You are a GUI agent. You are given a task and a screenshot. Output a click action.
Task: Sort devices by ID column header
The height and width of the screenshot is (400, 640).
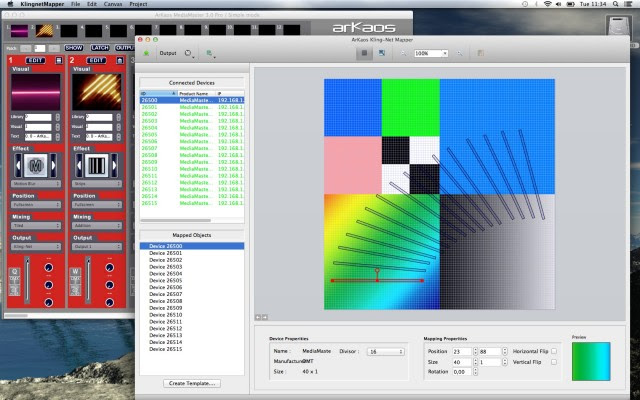click(x=159, y=93)
